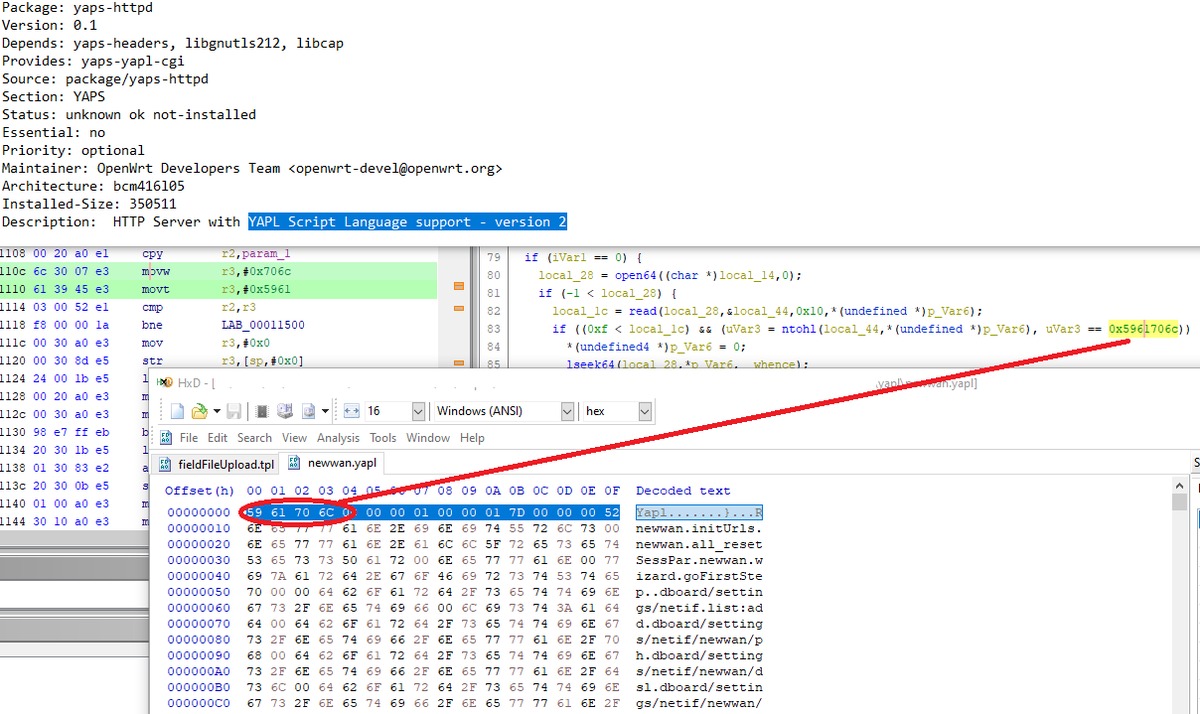
Task: Open the Edit menu in HxD
Action: coord(218,438)
